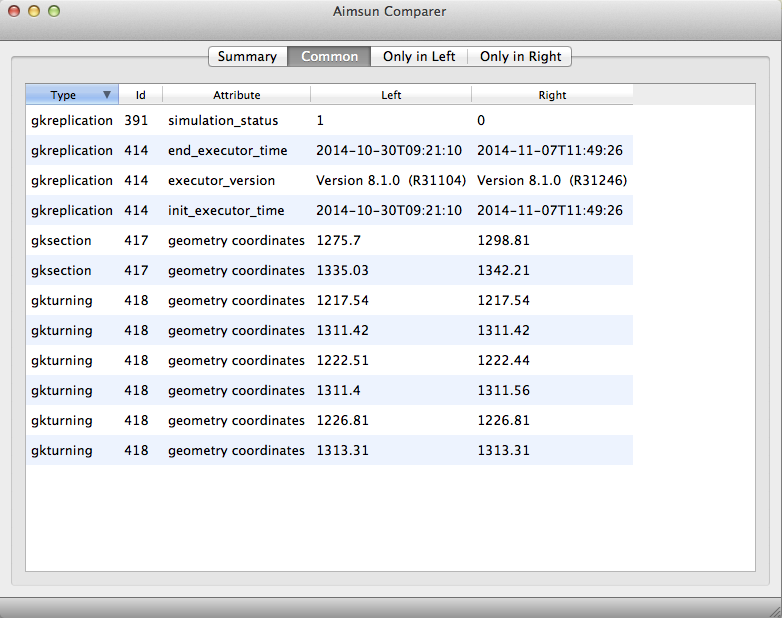The image size is (782, 618).
Task: Select the executor_version row
Action: coord(329,180)
